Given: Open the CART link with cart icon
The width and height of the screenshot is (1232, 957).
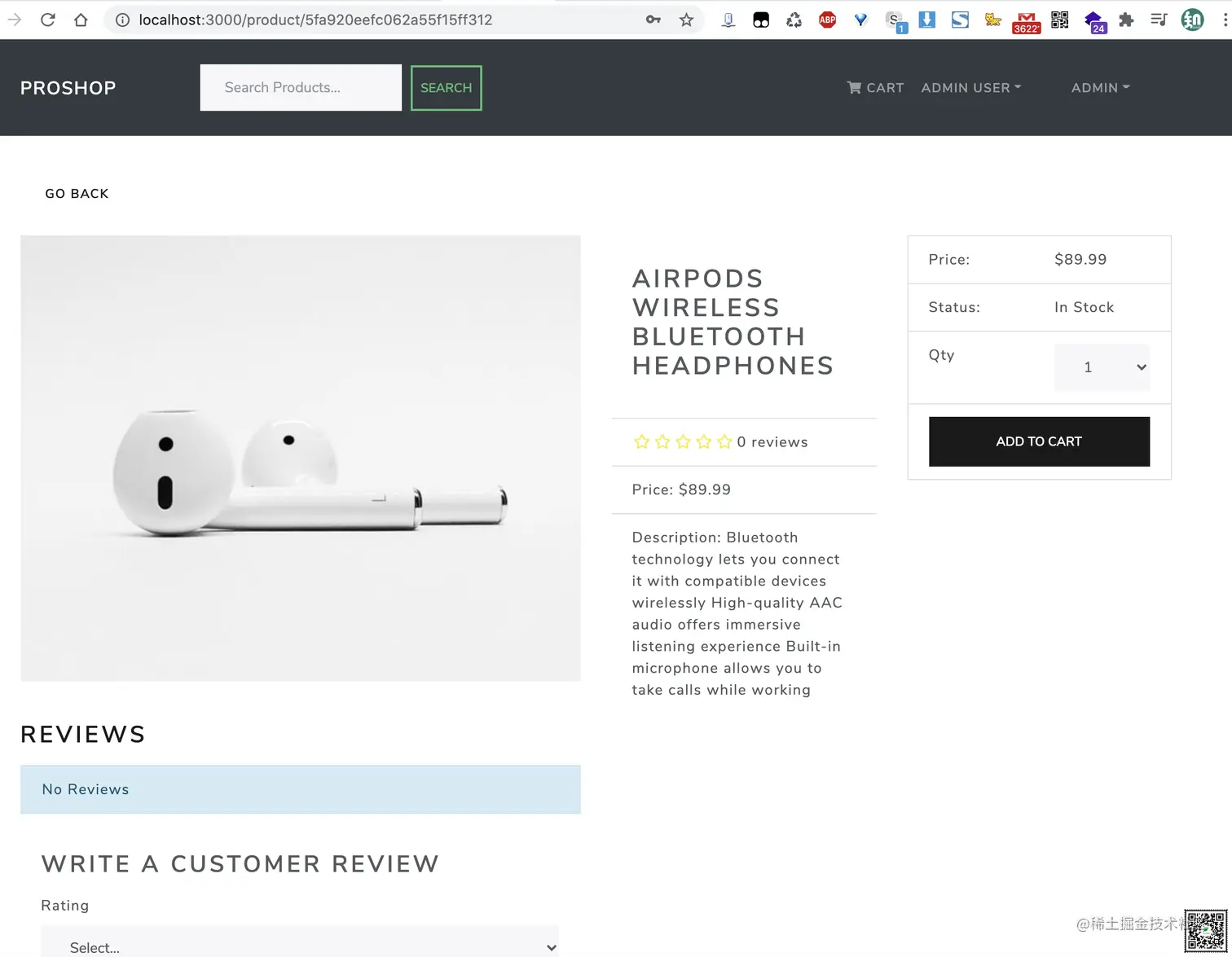Looking at the screenshot, I should tap(875, 87).
